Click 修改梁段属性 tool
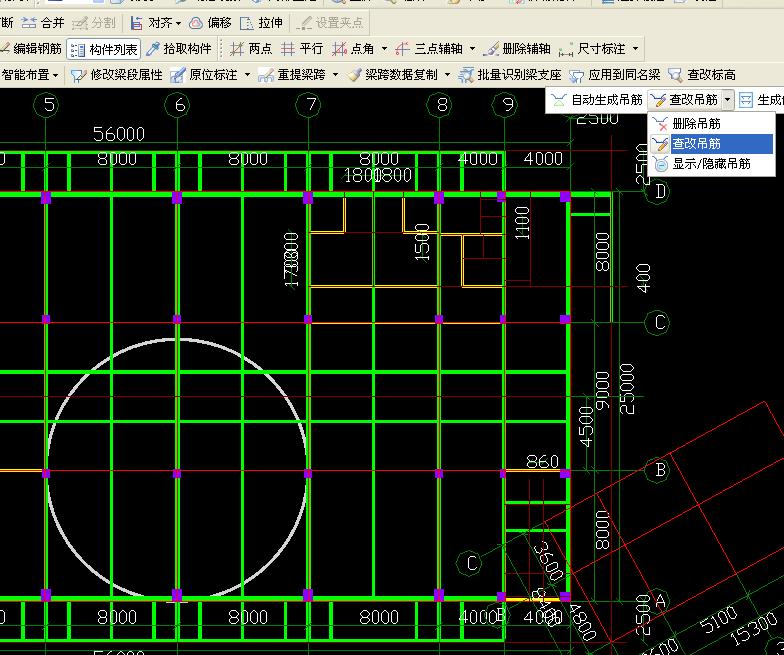Viewport: 784px width, 655px height. pos(116,75)
